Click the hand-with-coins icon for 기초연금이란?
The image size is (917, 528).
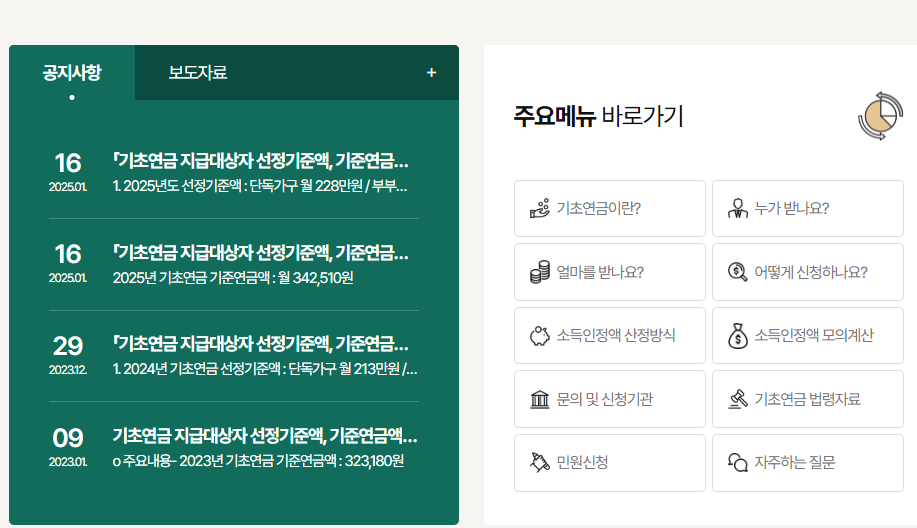pyautogui.click(x=540, y=209)
